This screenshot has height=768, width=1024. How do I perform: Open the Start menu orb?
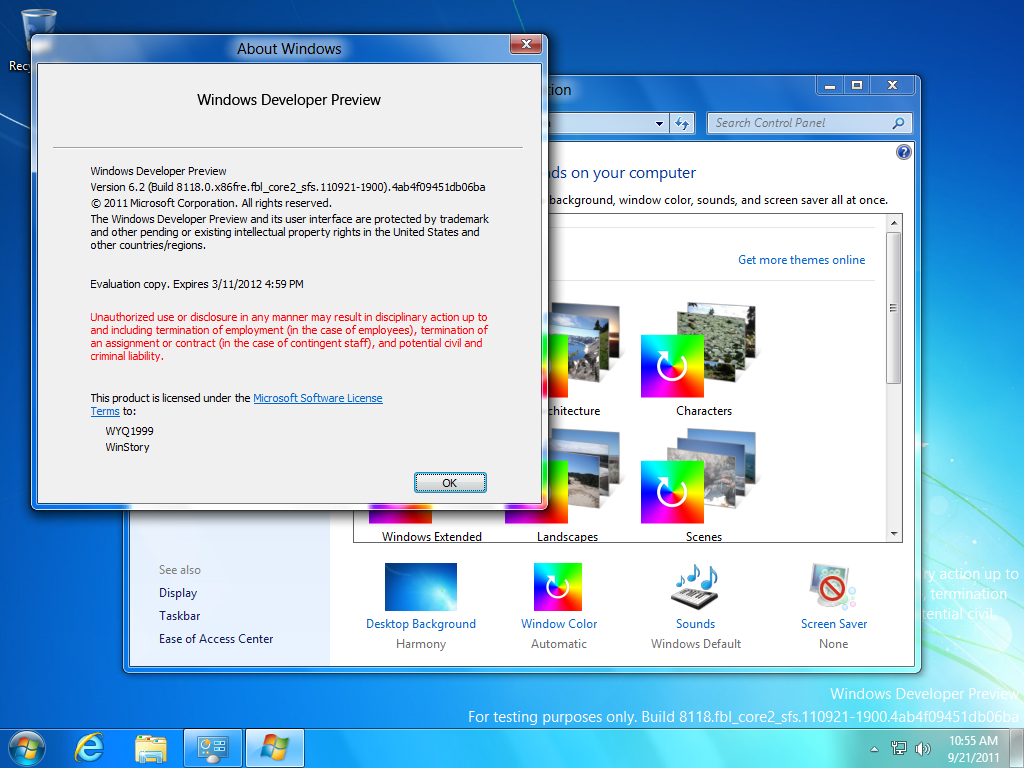pyautogui.click(x=27, y=748)
